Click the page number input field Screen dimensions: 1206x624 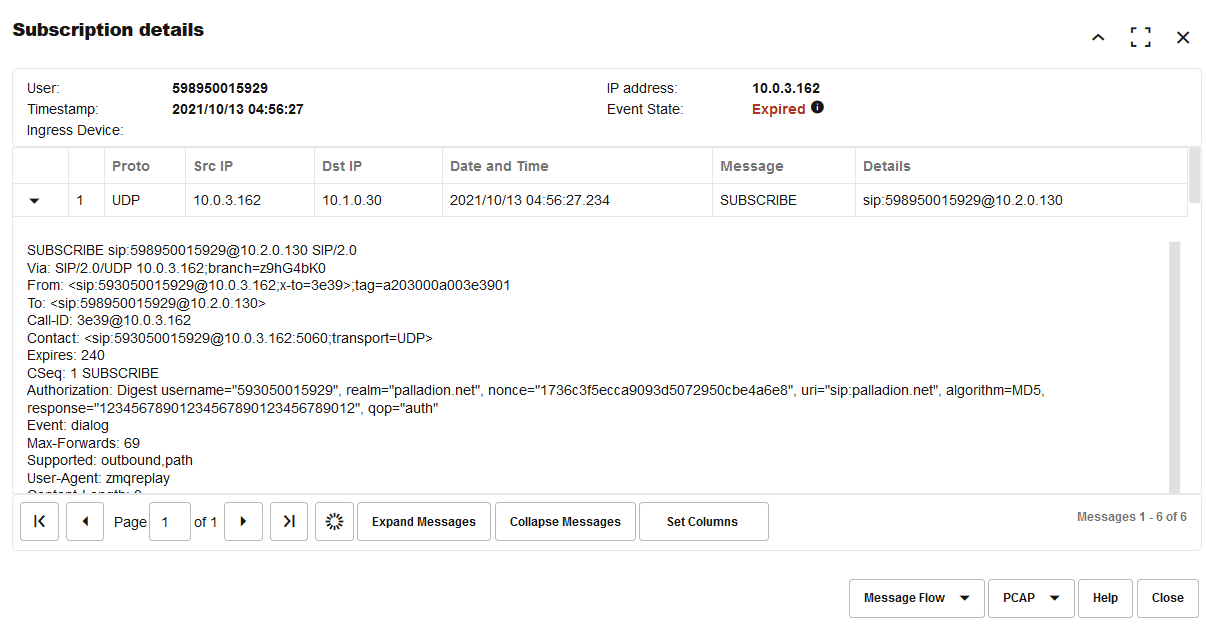[x=170, y=521]
